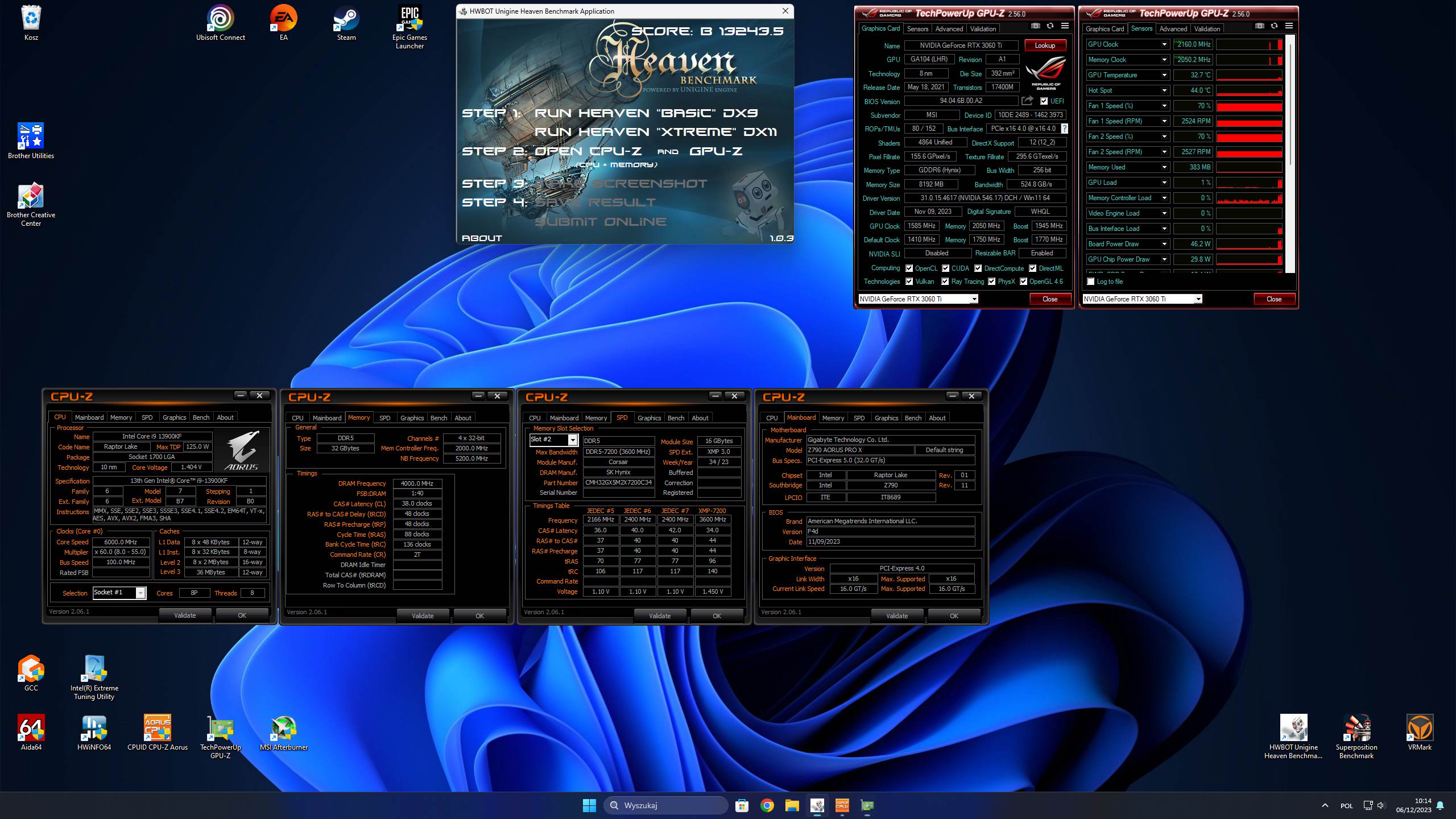Open the Kosz recycle bin icon
The height and width of the screenshot is (819, 1456).
coord(31,23)
